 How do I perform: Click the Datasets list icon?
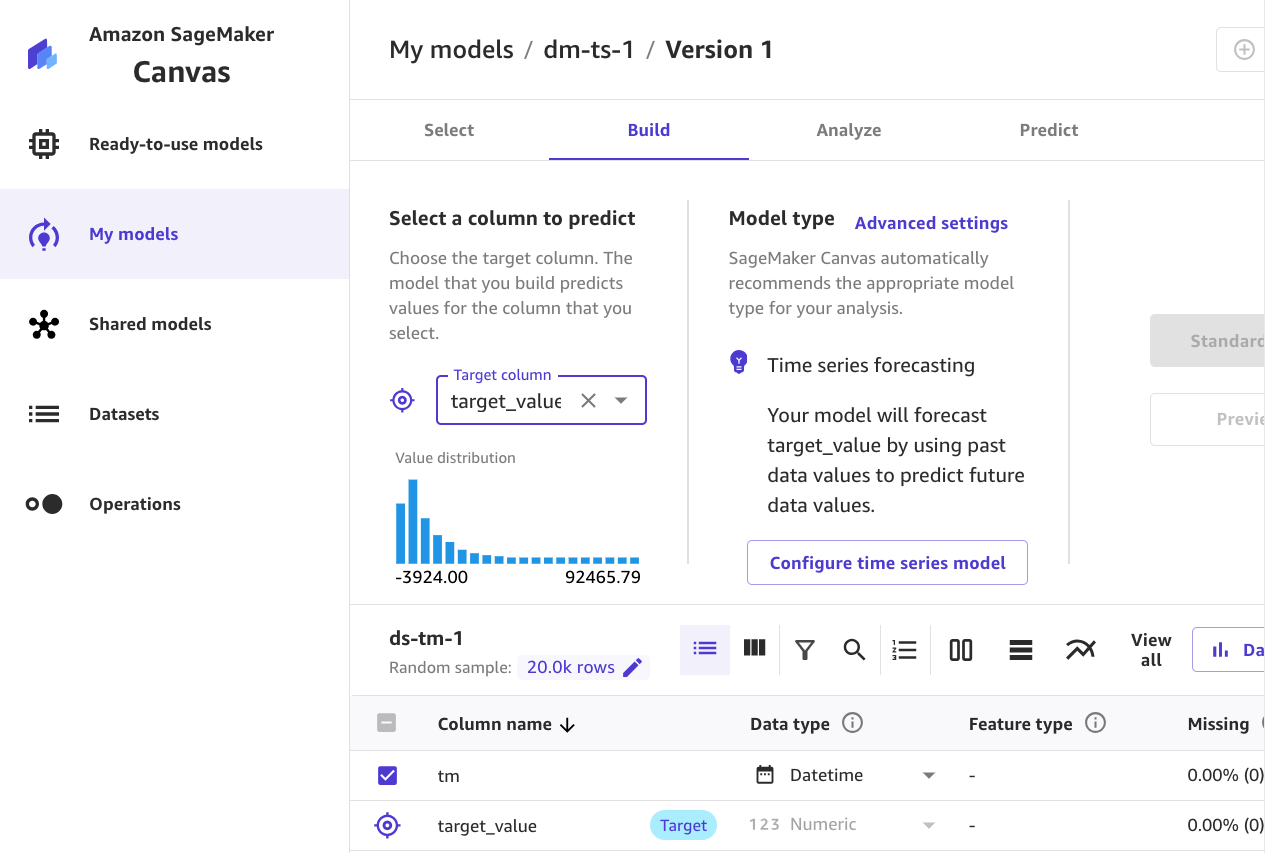(44, 414)
